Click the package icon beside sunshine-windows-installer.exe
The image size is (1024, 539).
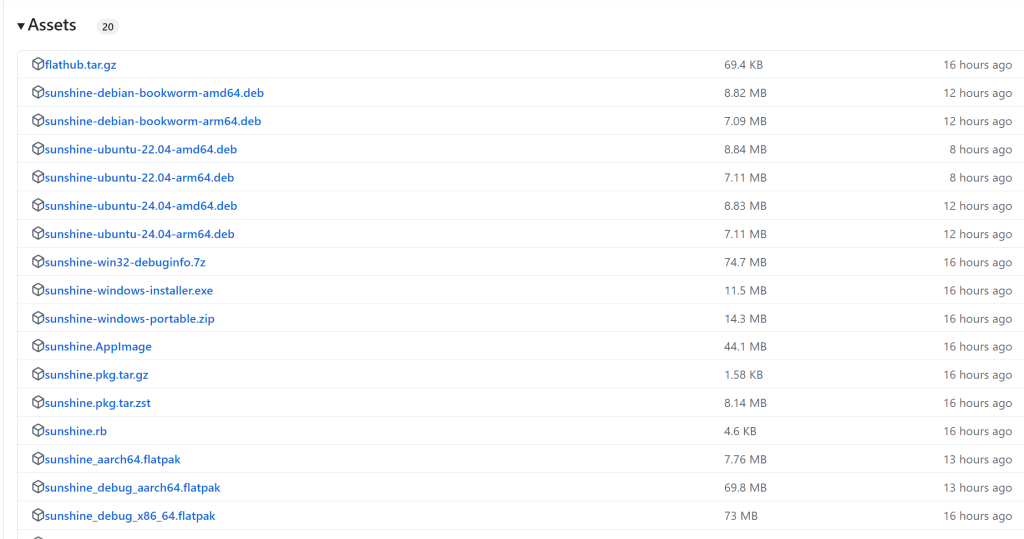[38, 290]
